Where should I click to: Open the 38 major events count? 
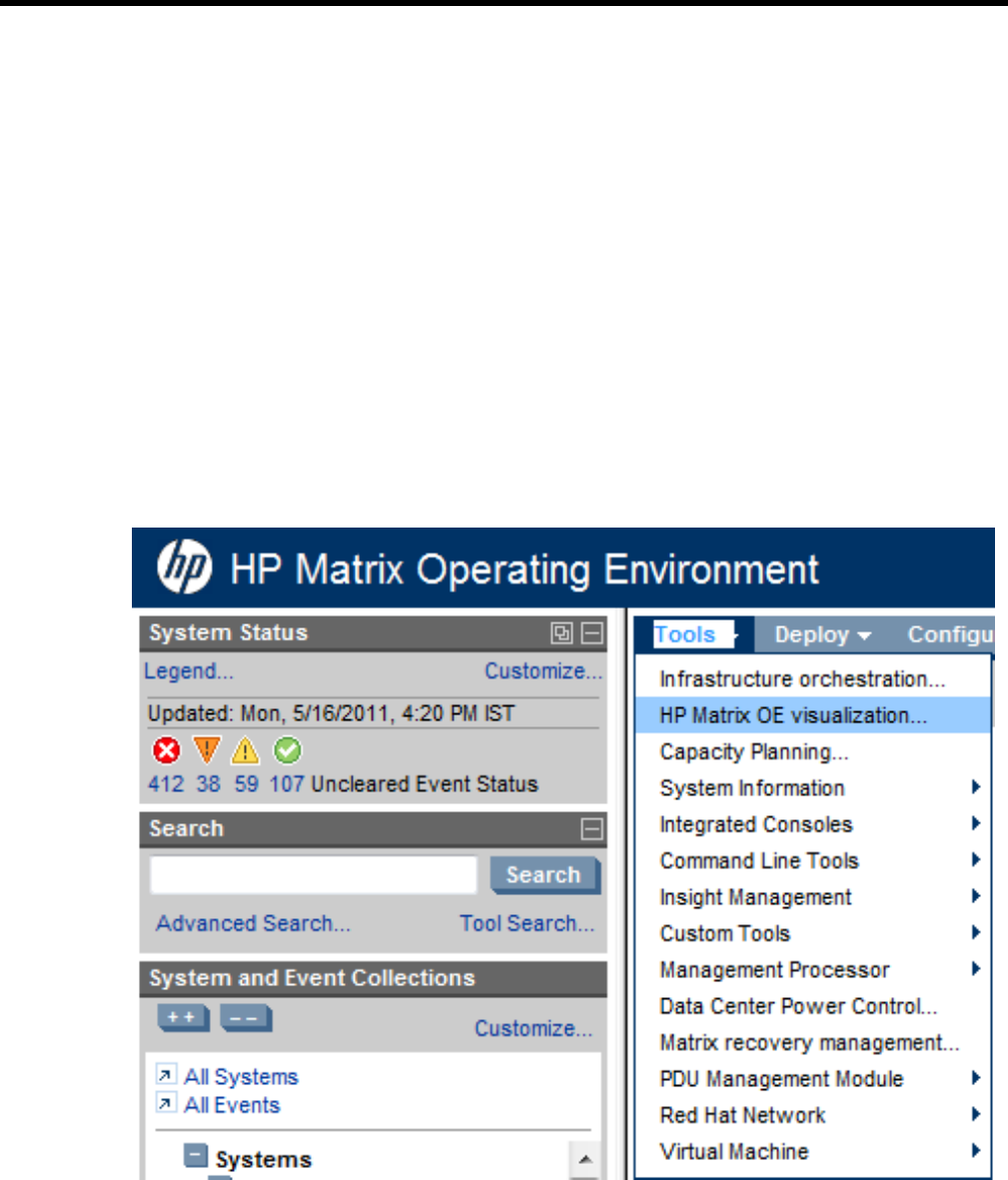pos(209,784)
